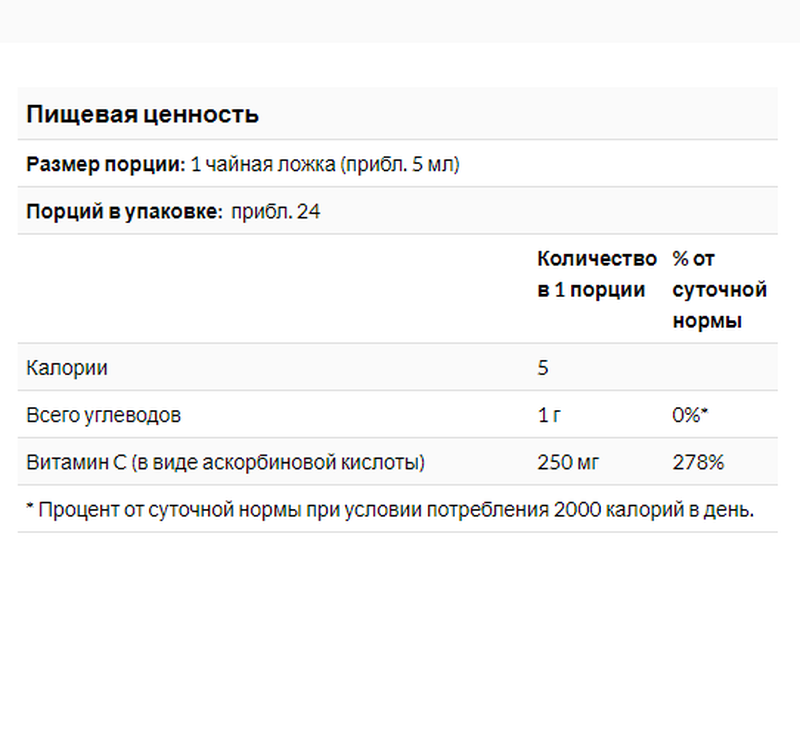Click the carbohydrate amount '1 г'
Screen dimensions: 800x735
coord(549,415)
